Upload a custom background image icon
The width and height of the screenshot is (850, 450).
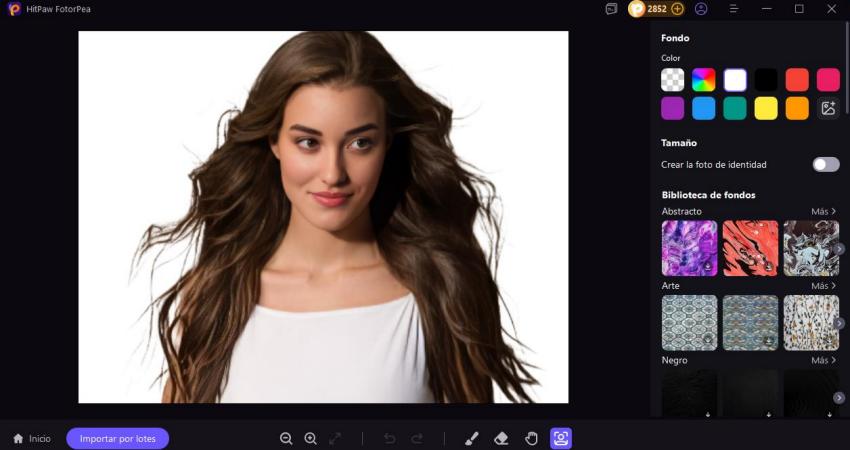[x=828, y=108]
